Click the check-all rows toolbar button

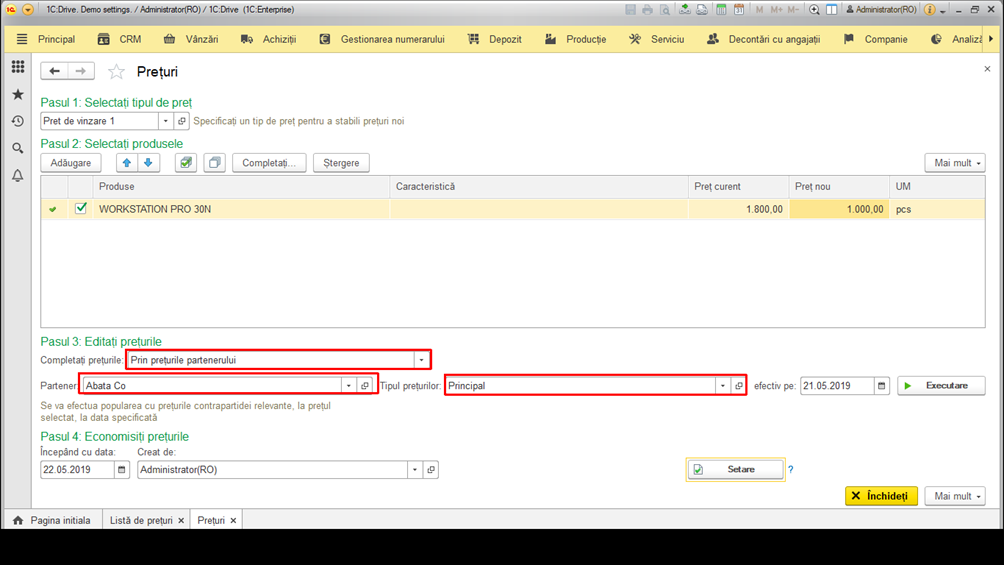coord(186,163)
